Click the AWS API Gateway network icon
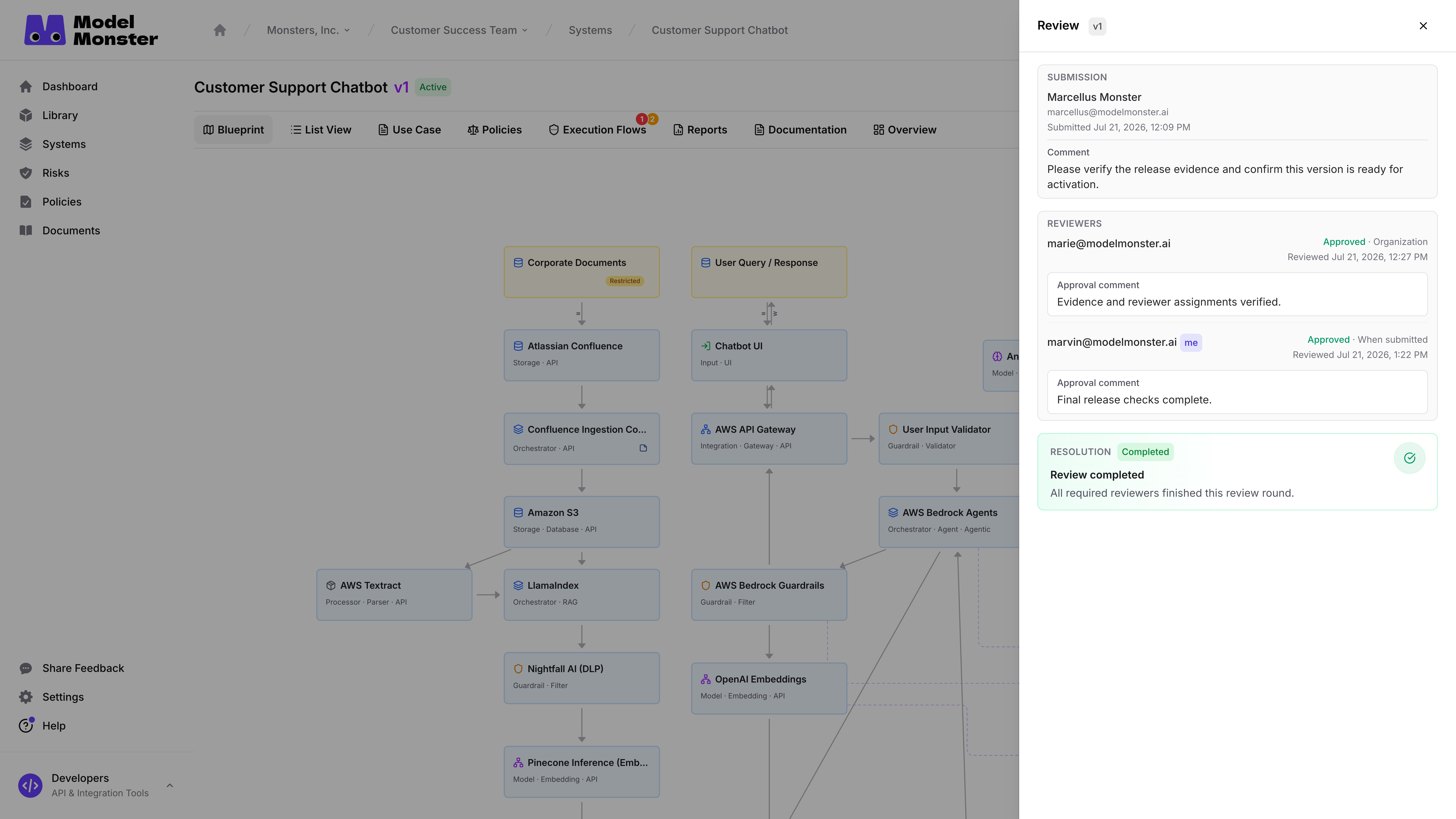Viewport: 1456px width, 819px height. [x=706, y=429]
